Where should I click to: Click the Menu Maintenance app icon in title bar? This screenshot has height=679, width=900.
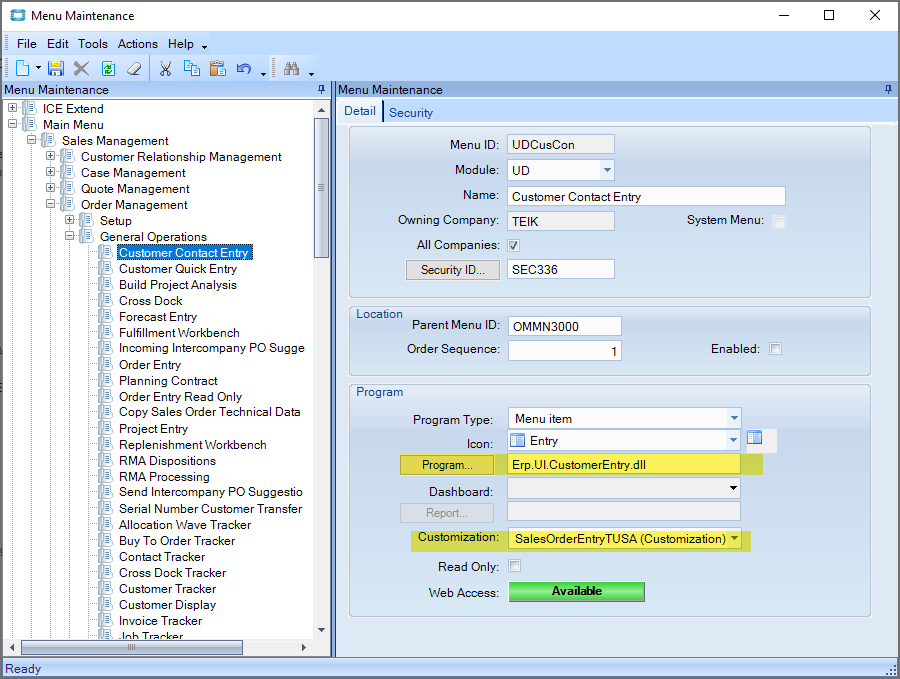(18, 15)
